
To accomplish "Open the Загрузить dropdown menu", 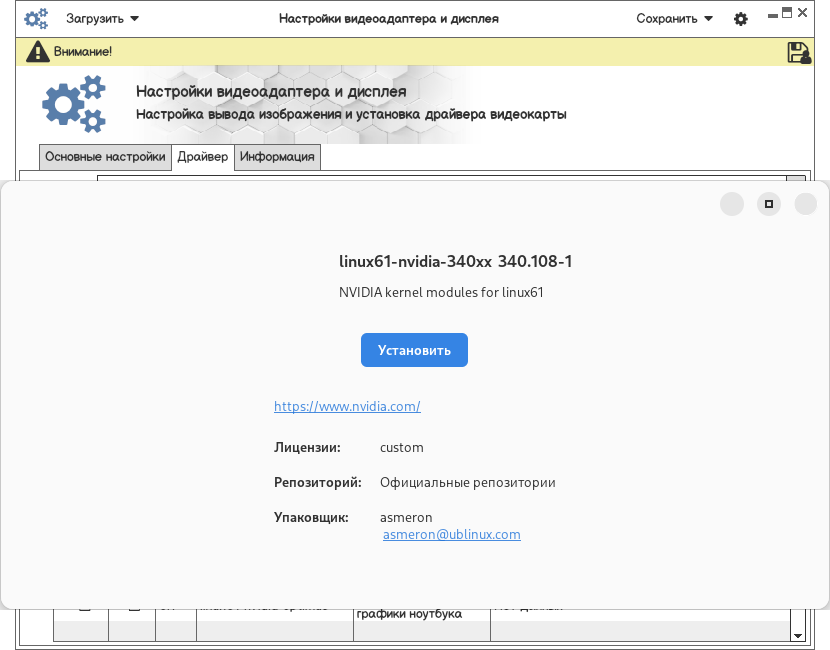I will tap(102, 19).
